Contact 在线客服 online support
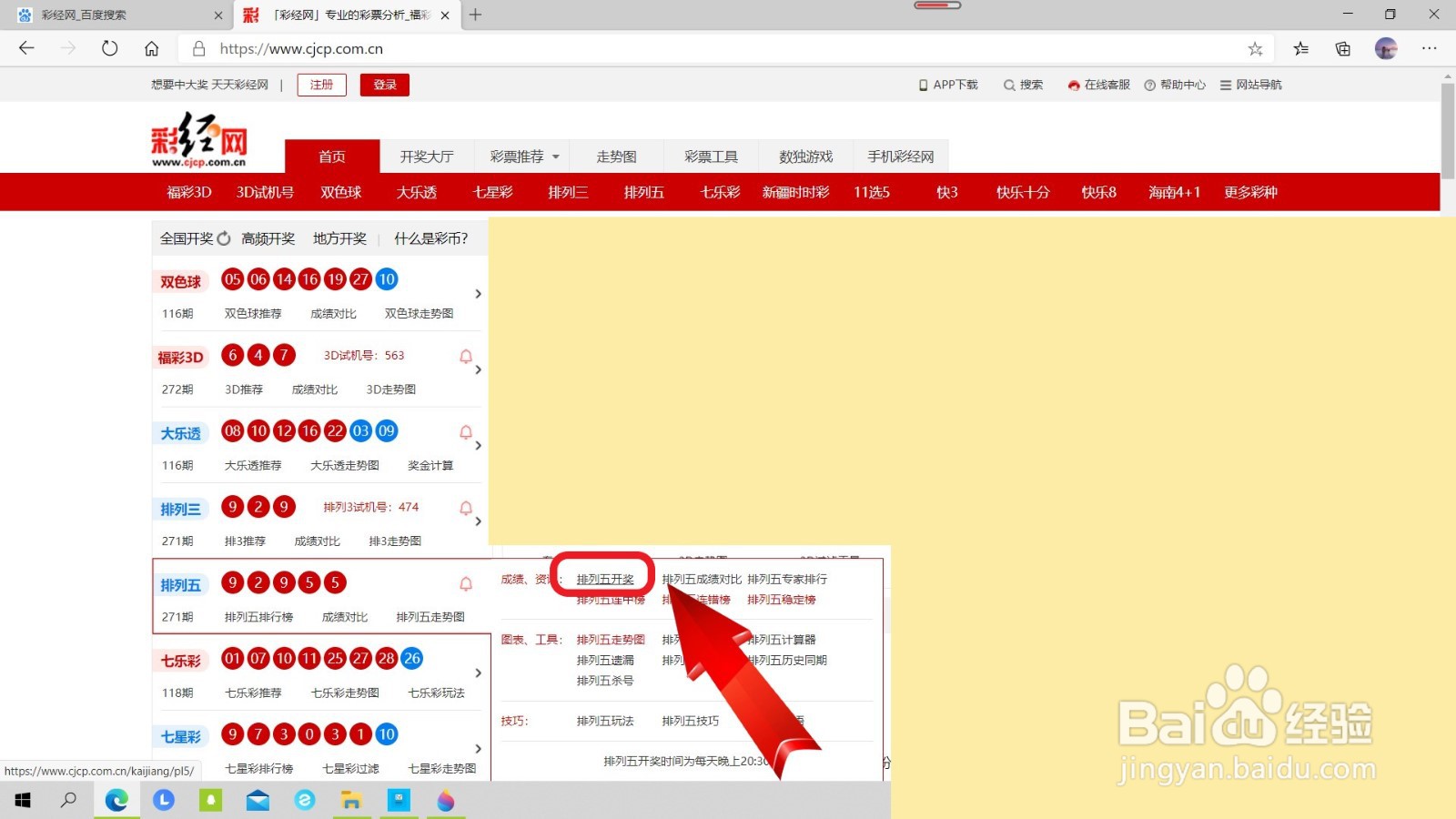The width and height of the screenshot is (1456, 819). pos(1099,85)
